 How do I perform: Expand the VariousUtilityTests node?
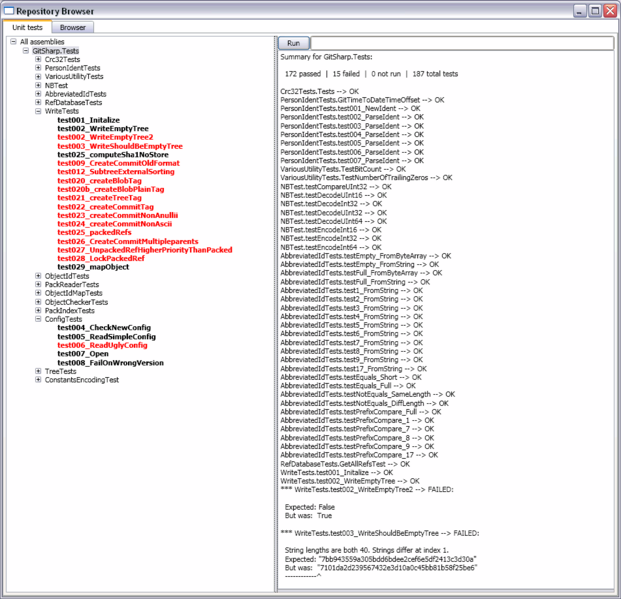pyautogui.click(x=38, y=76)
